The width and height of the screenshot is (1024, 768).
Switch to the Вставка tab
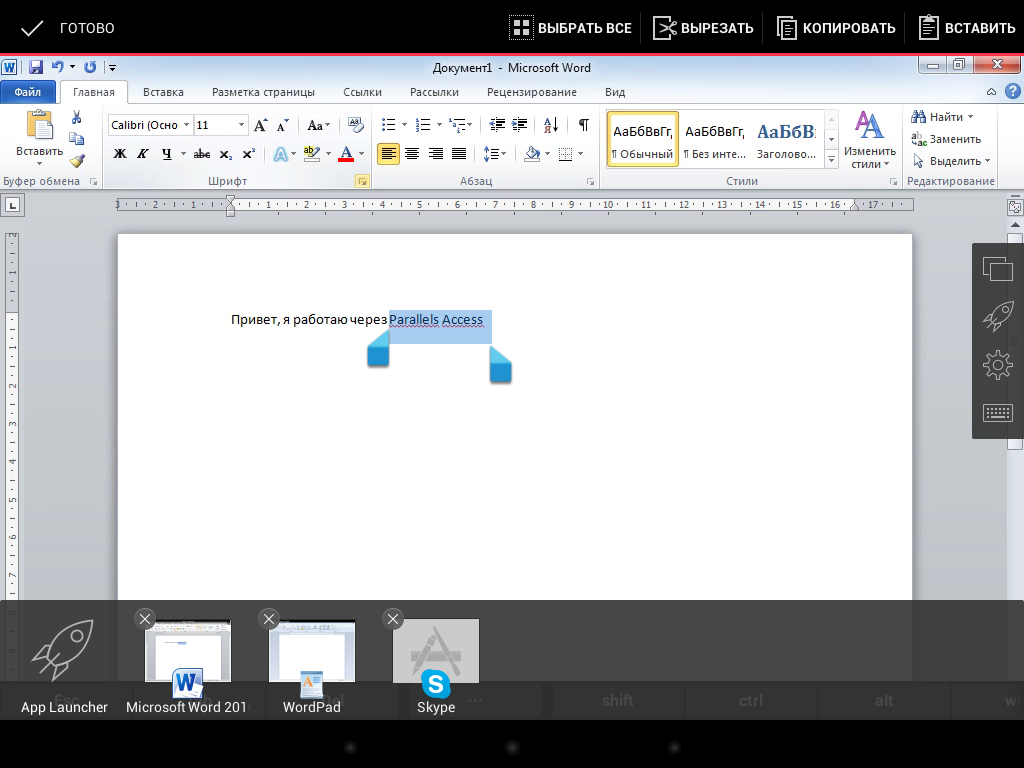163,92
